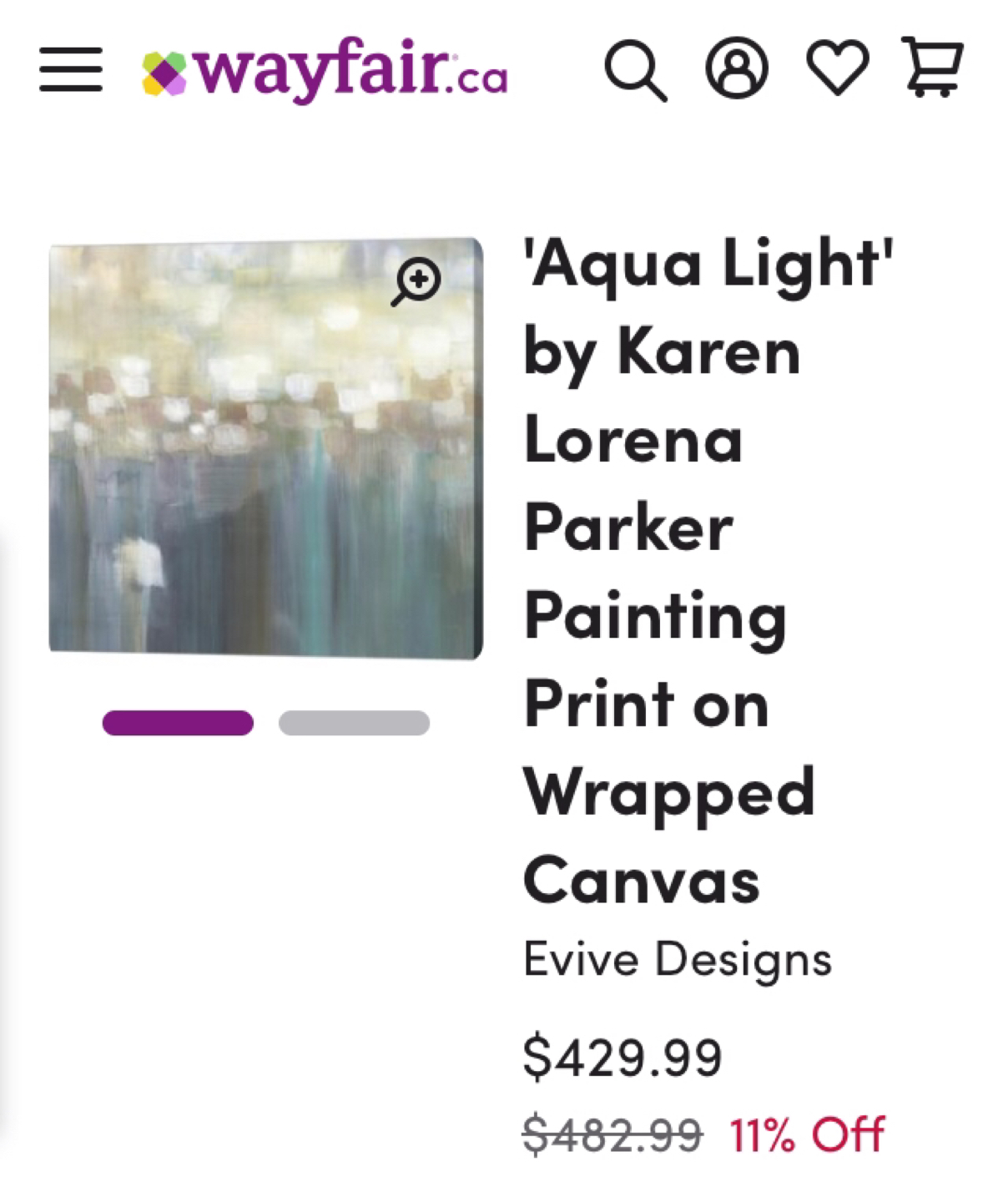
Task: Open the account profile icon
Action: tap(737, 68)
